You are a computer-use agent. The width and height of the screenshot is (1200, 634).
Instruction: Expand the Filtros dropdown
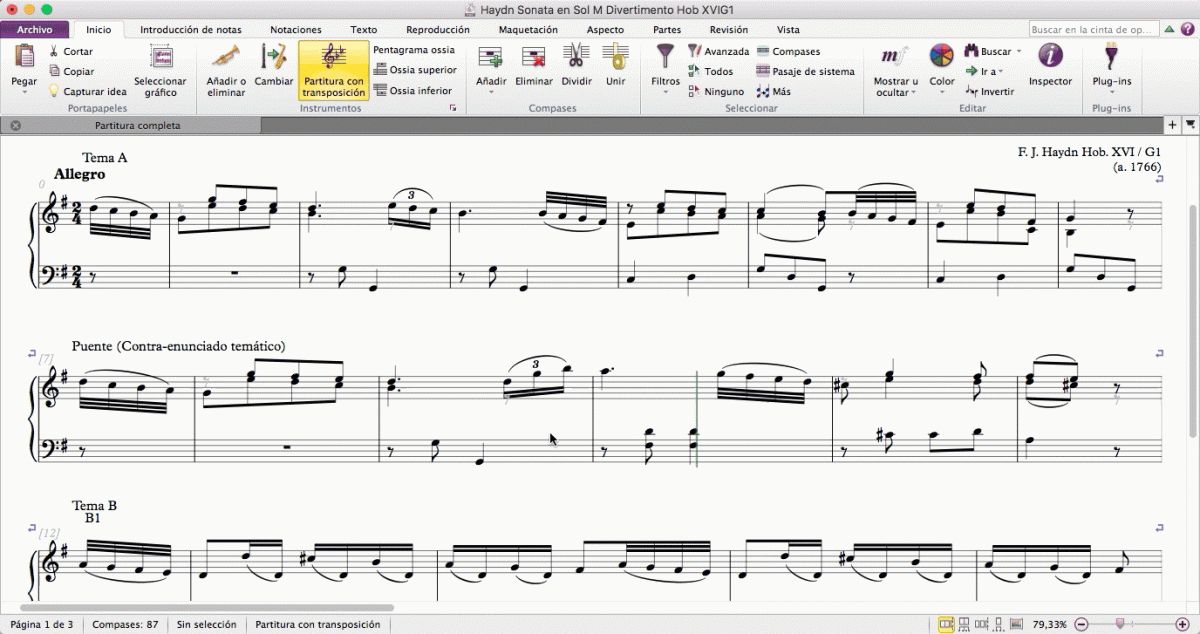665,92
